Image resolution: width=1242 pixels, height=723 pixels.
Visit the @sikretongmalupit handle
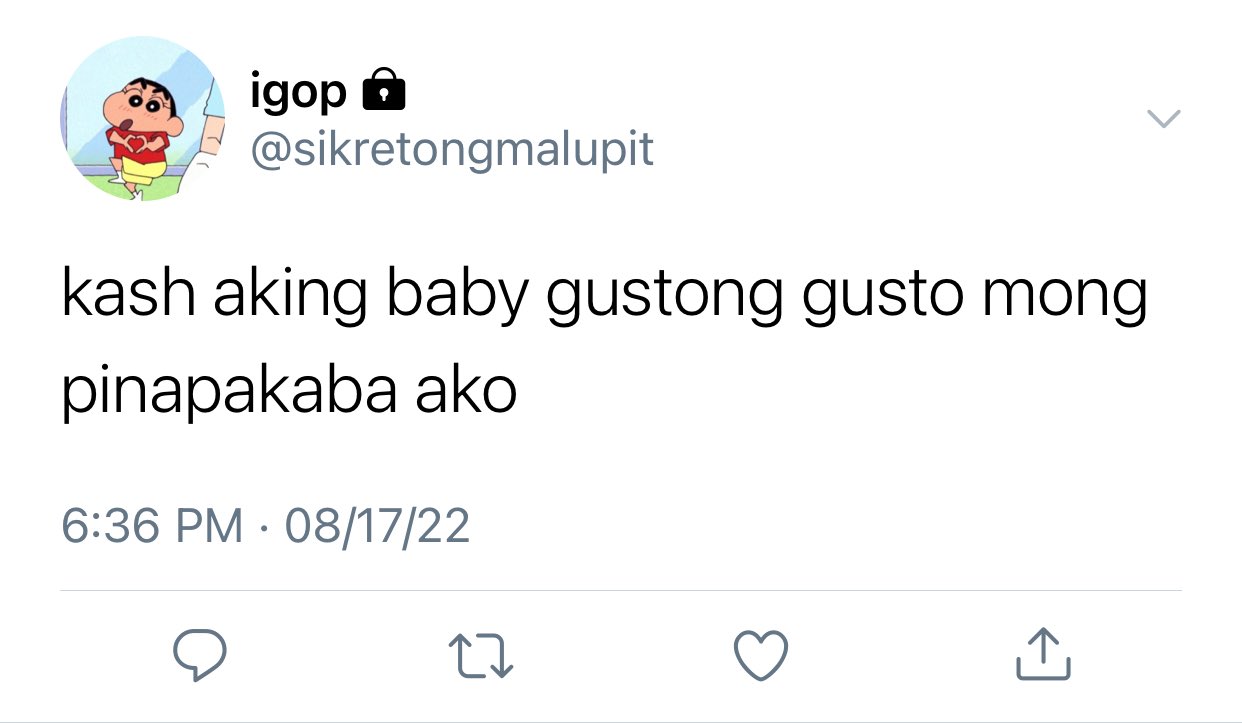click(x=451, y=149)
